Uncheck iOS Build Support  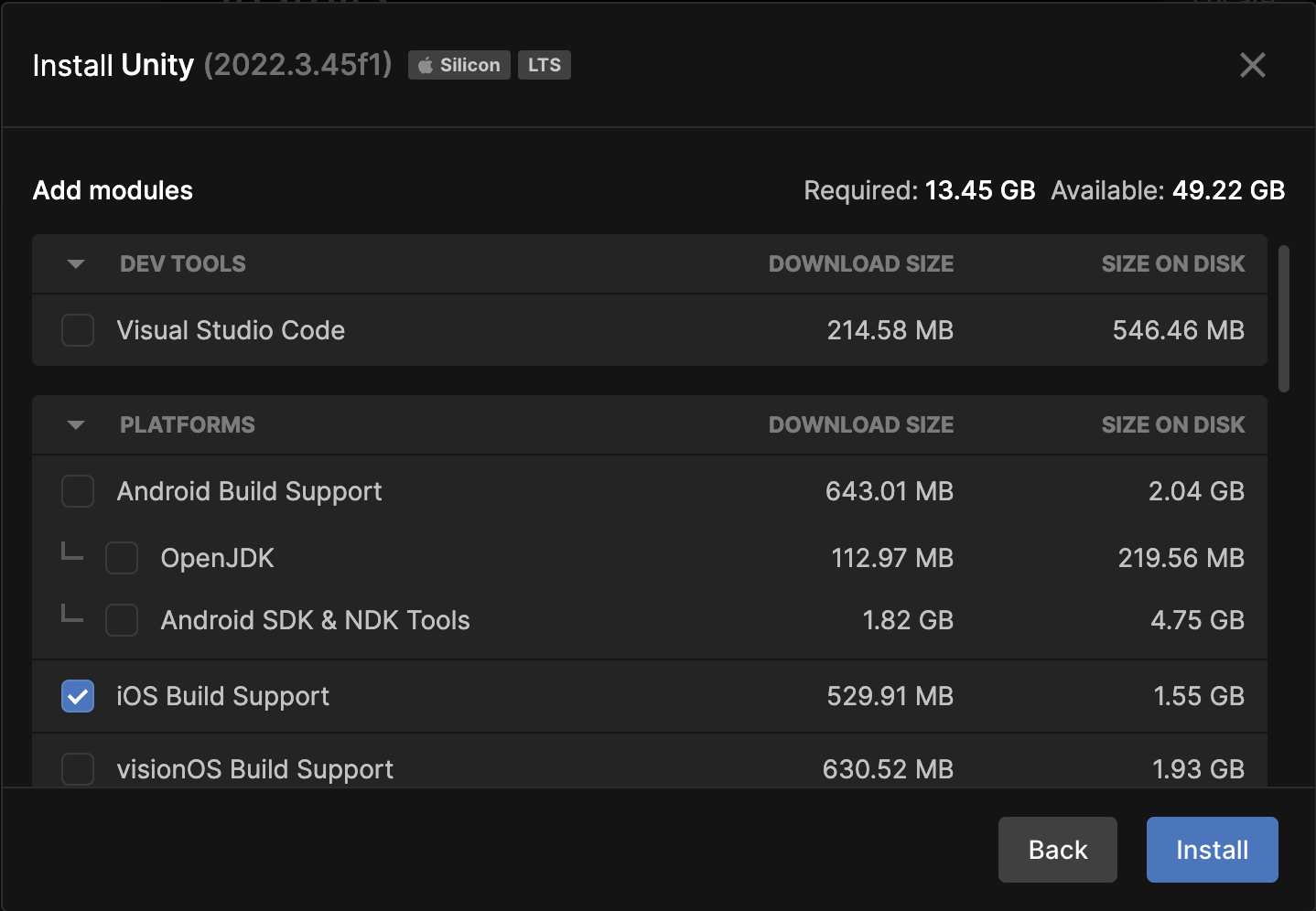point(78,696)
